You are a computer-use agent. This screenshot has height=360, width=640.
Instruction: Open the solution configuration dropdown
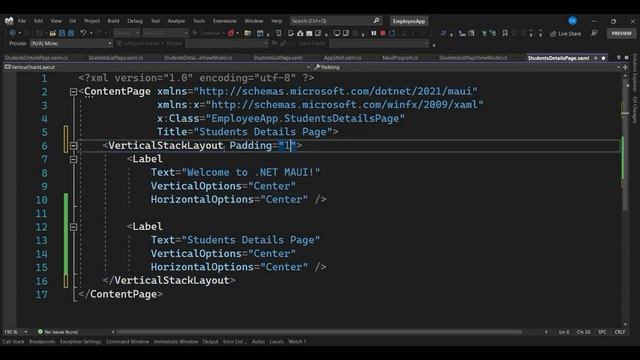[127, 33]
